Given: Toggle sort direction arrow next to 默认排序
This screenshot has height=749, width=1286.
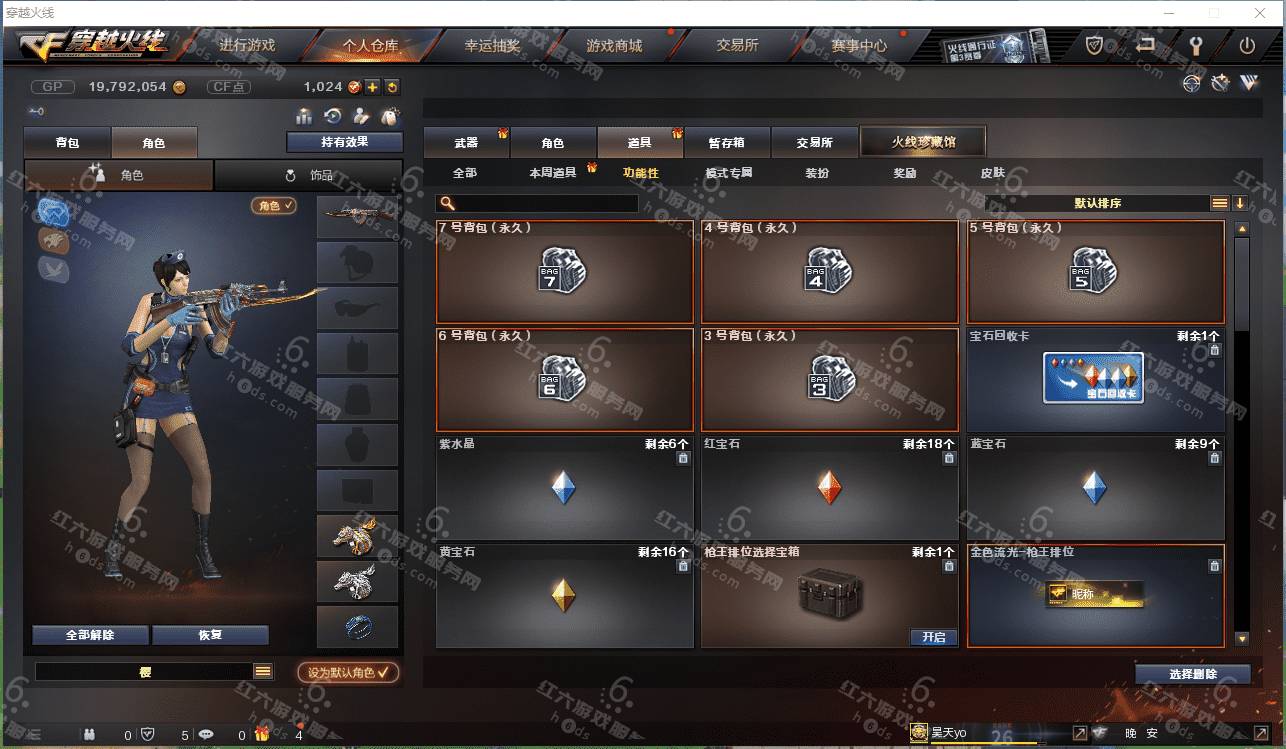Looking at the screenshot, I should (x=1240, y=203).
